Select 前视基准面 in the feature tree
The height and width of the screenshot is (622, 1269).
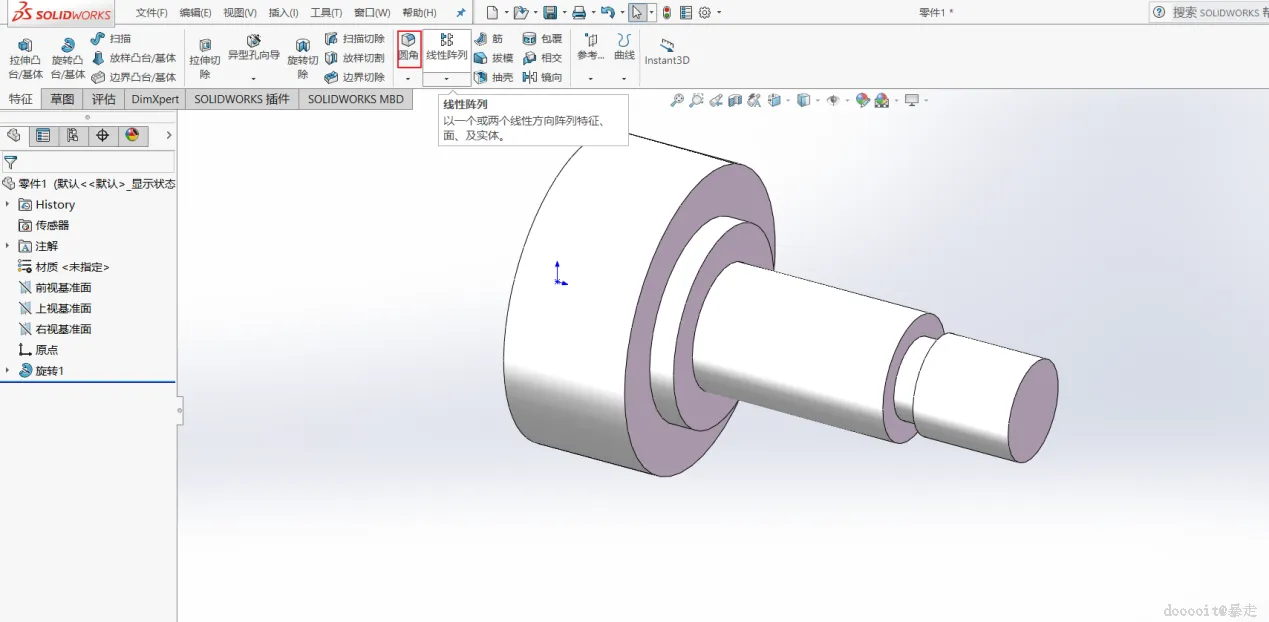(x=63, y=287)
